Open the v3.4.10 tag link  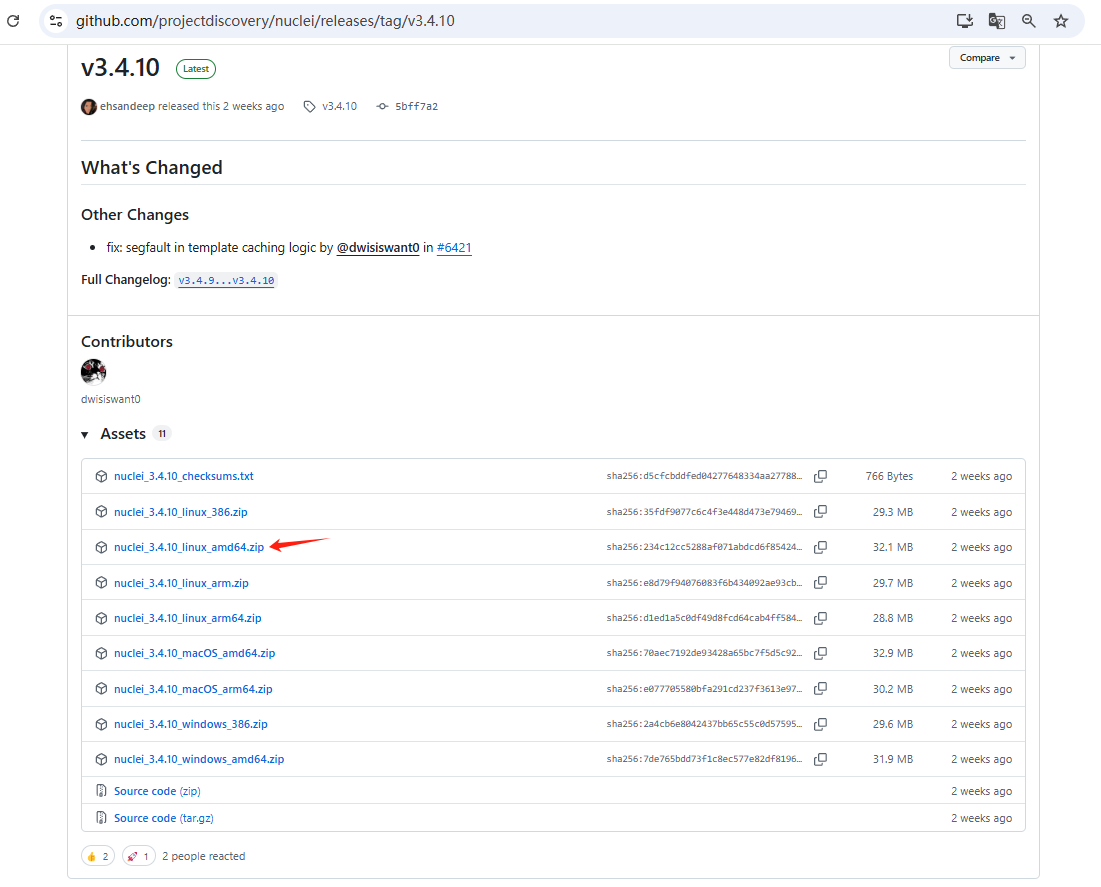pos(339,106)
